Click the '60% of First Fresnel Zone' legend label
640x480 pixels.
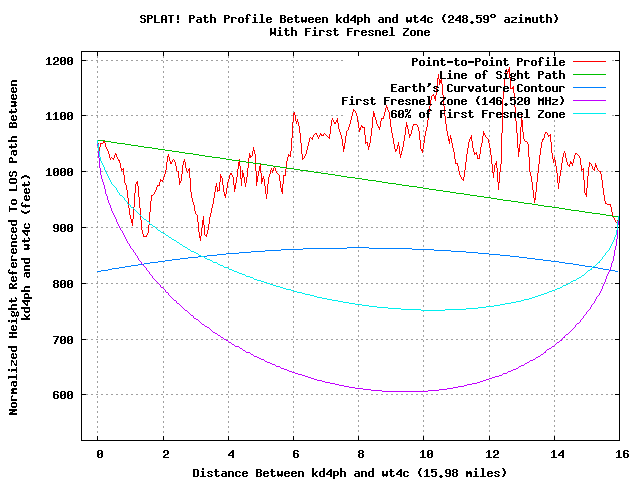(x=478, y=114)
